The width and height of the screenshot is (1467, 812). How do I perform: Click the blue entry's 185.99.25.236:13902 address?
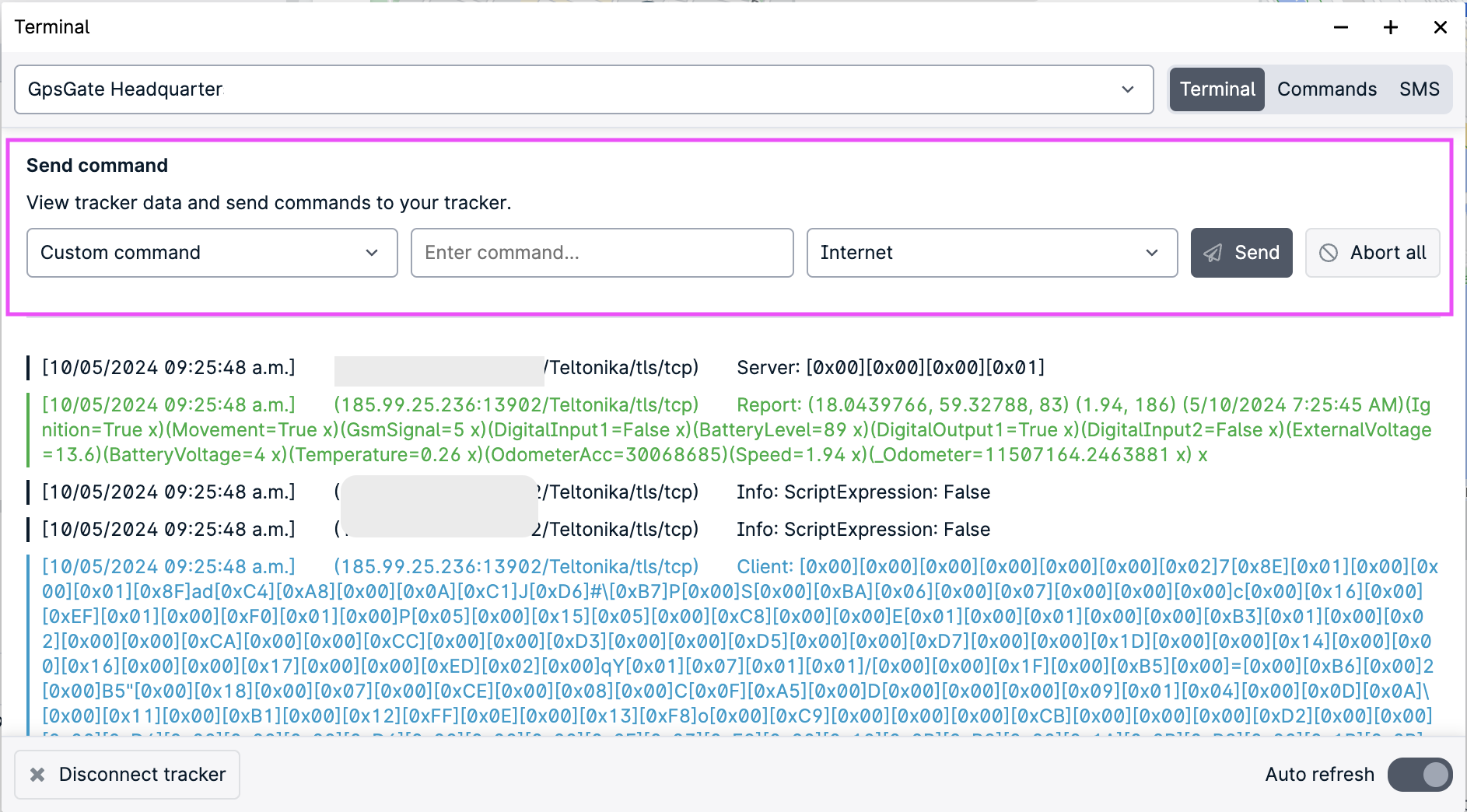coord(442,567)
